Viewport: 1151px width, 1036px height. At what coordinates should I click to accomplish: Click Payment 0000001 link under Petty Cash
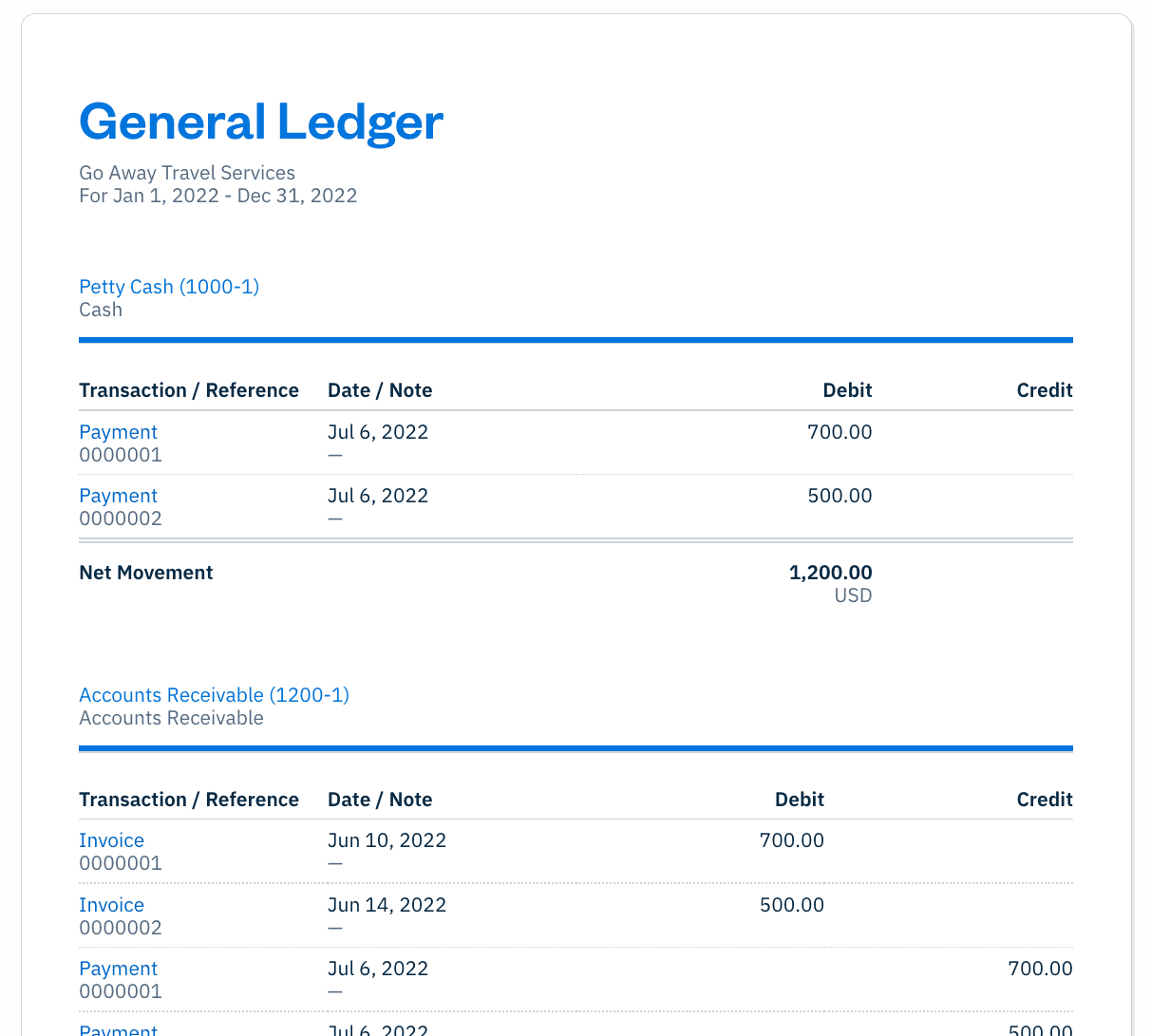pyautogui.click(x=118, y=432)
